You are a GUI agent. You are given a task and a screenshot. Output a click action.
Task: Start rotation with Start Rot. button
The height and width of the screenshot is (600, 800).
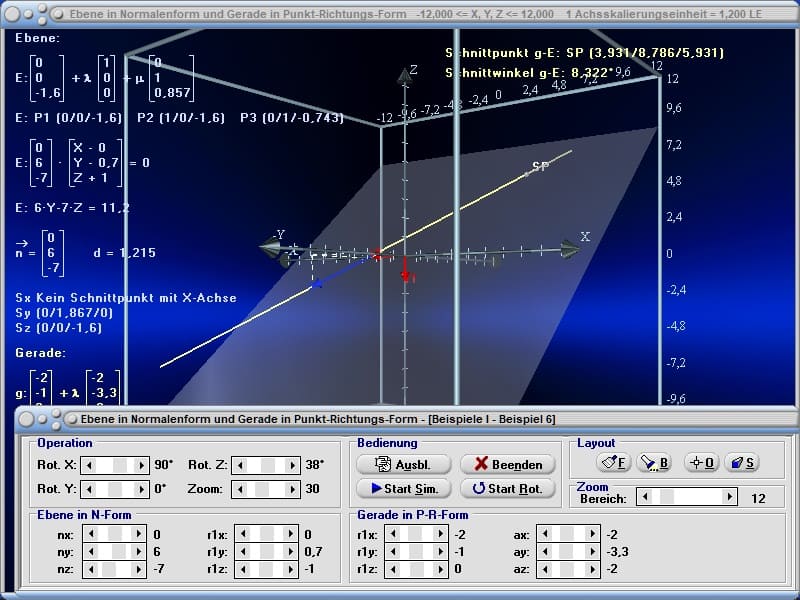coord(508,488)
